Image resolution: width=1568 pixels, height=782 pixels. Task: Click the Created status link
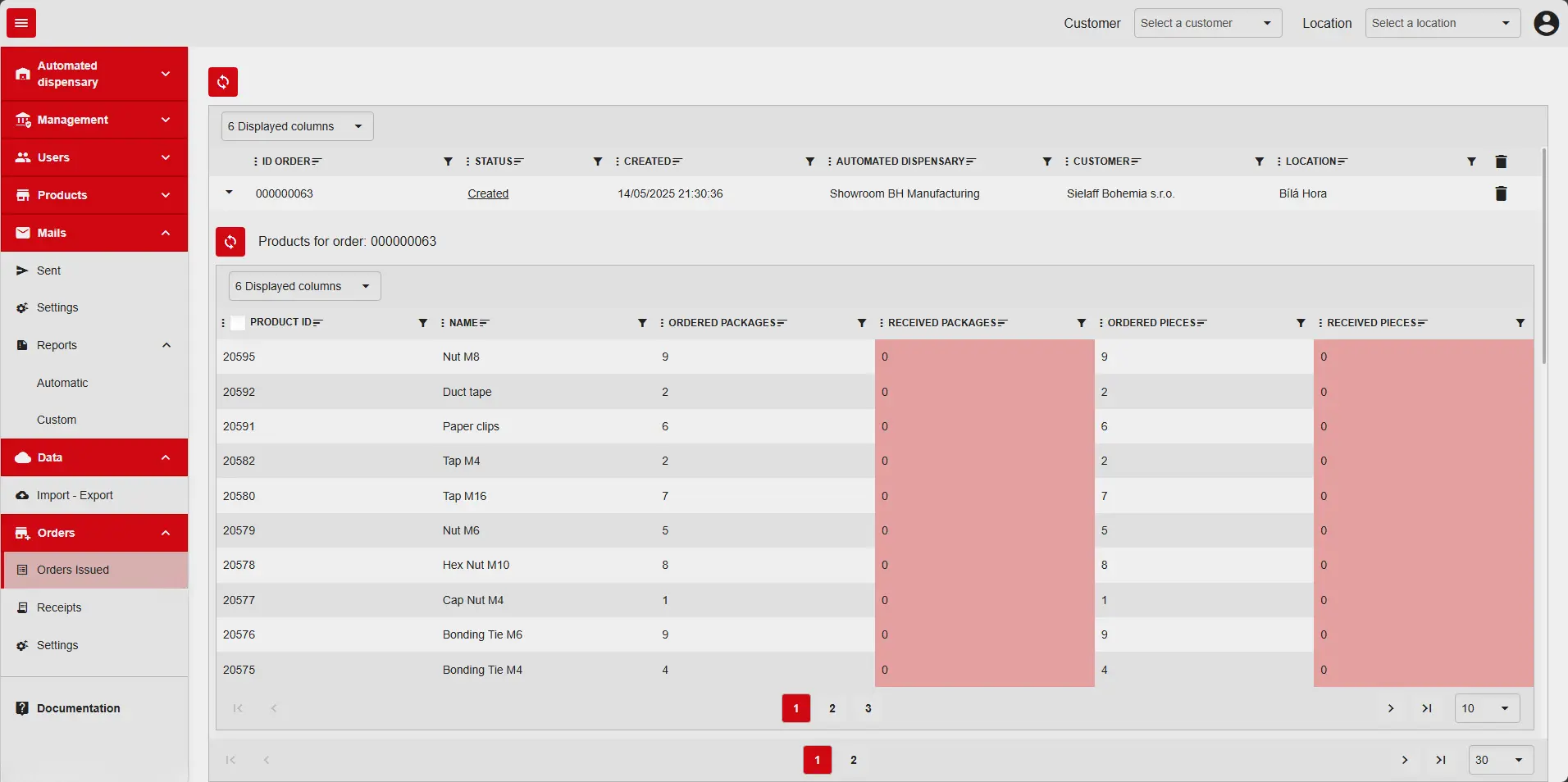(x=488, y=194)
